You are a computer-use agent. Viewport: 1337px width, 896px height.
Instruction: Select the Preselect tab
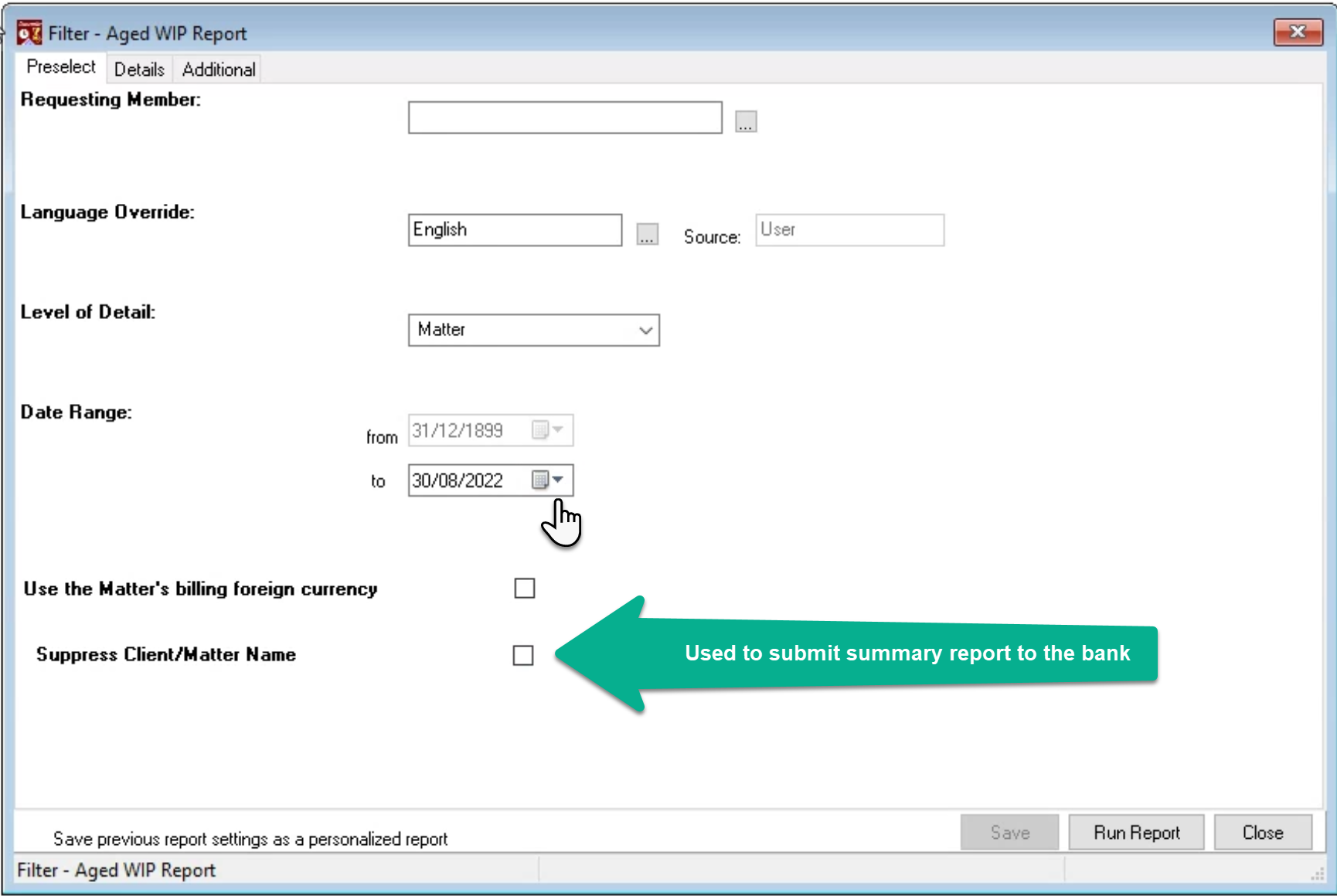(x=61, y=67)
